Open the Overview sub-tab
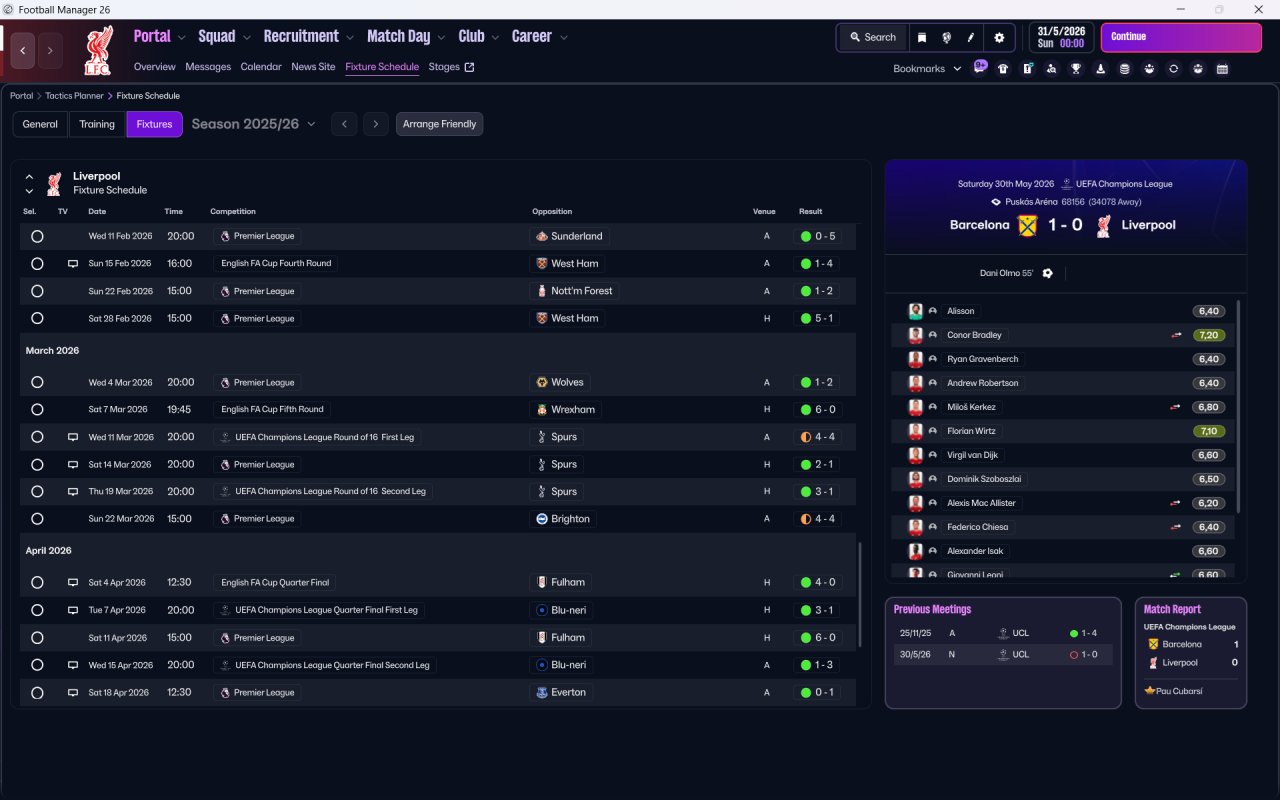This screenshot has height=800, width=1280. pyautogui.click(x=155, y=67)
